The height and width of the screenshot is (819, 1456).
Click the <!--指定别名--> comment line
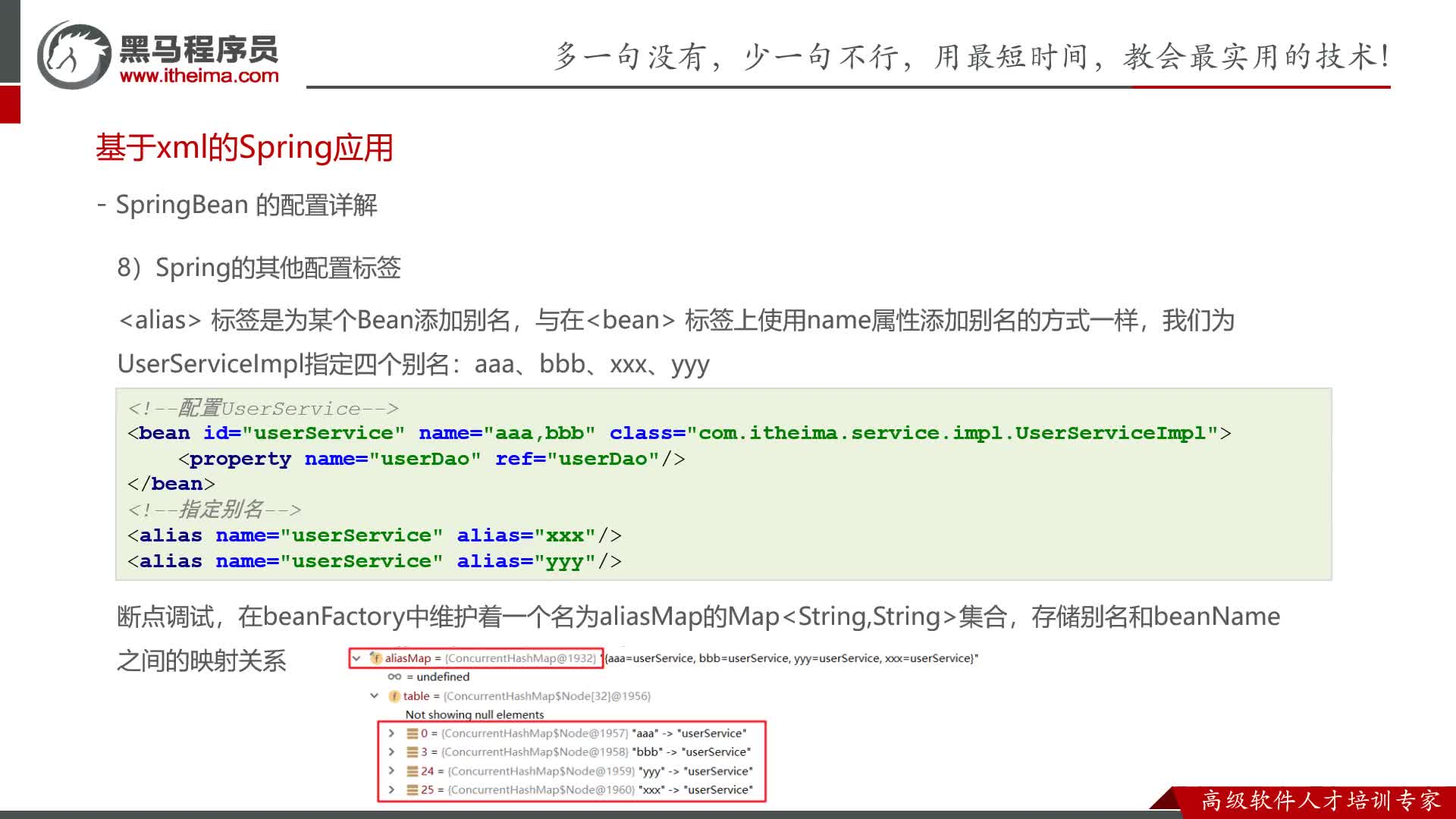tap(215, 510)
